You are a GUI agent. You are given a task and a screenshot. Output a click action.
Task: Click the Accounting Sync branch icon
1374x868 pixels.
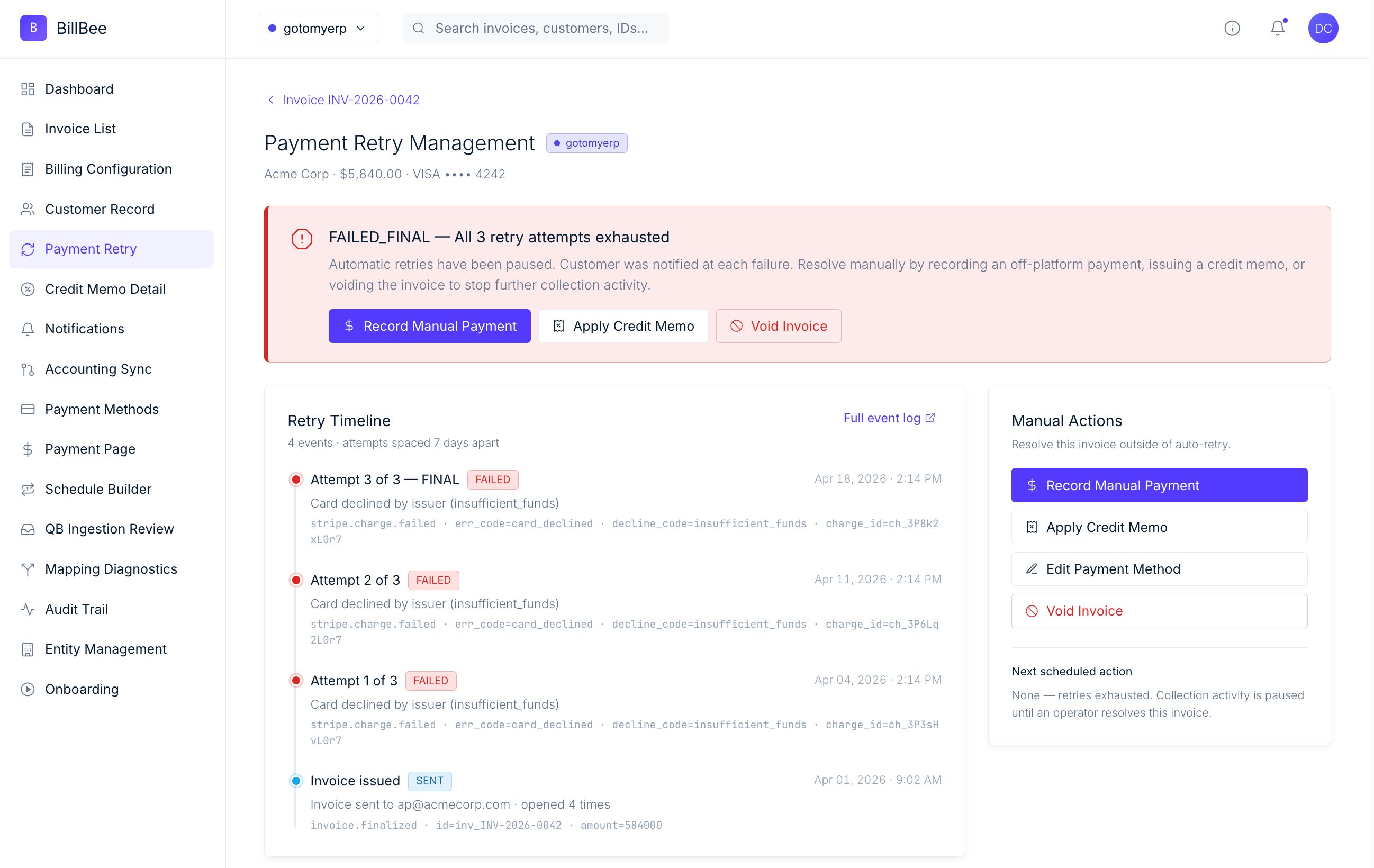pos(28,369)
